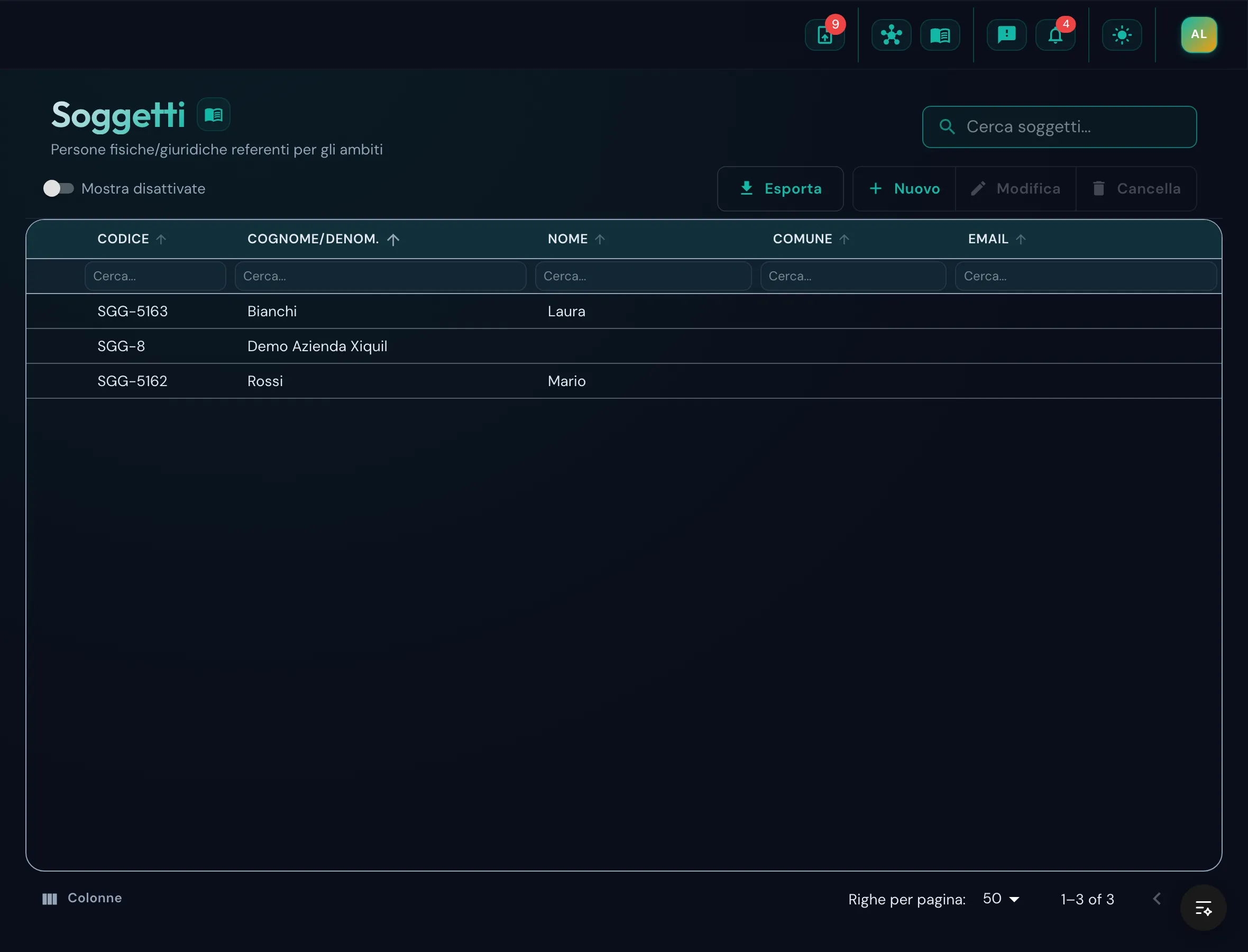This screenshot has height=952, width=1248.
Task: Open the upload file icon with badge 9
Action: [824, 35]
